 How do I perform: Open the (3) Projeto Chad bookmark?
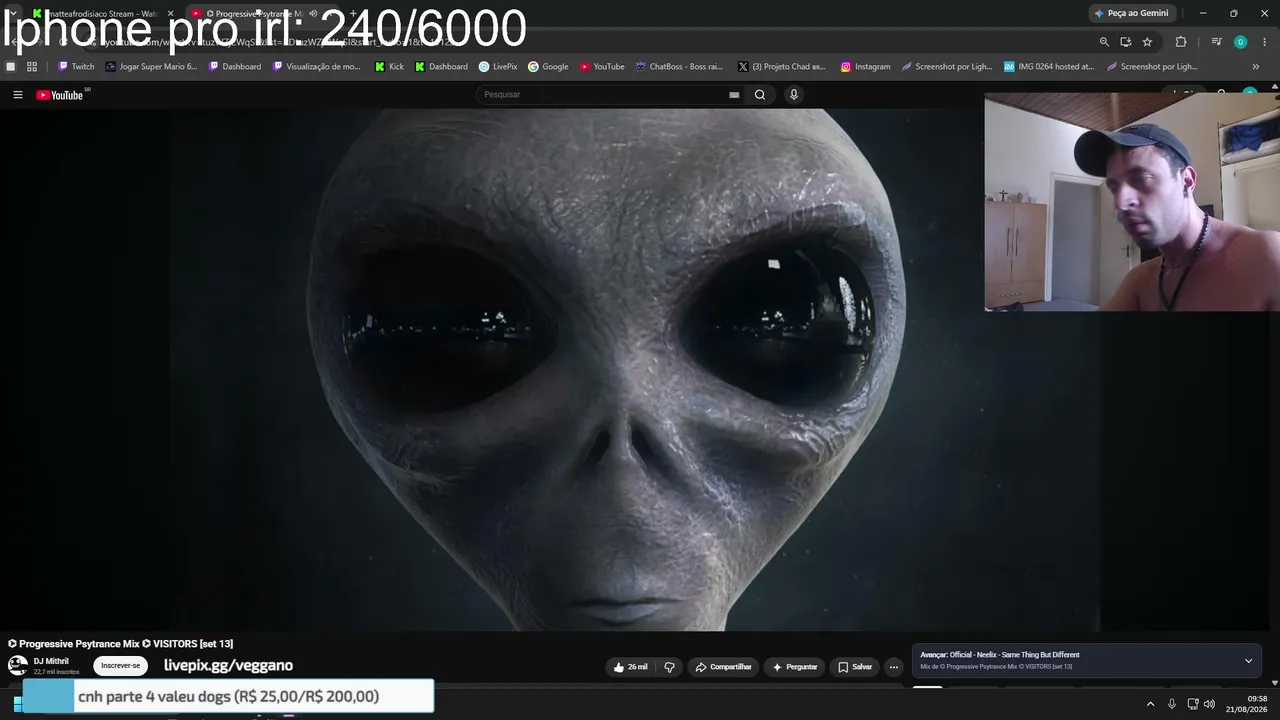click(781, 67)
